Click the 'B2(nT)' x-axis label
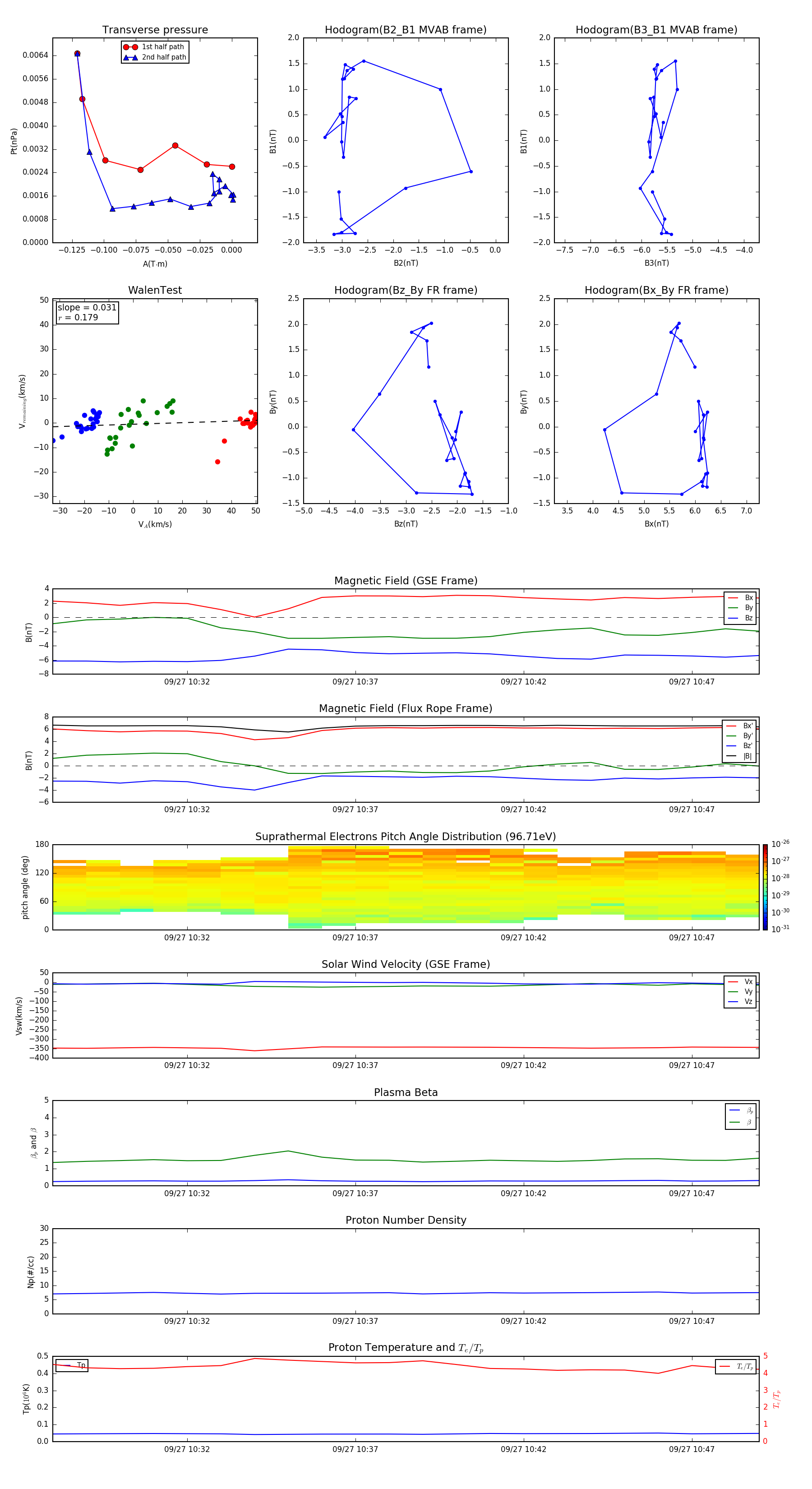 (406, 263)
